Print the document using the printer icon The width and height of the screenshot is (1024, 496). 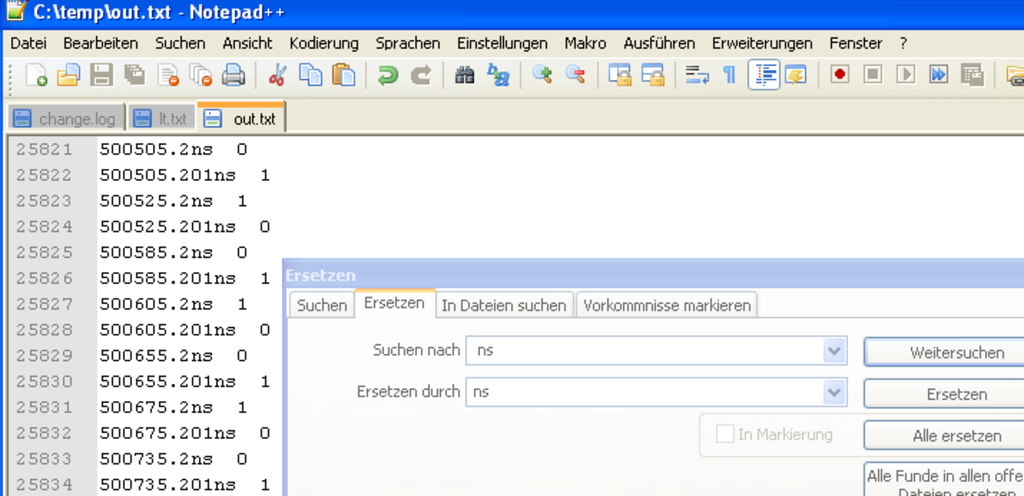(x=233, y=75)
